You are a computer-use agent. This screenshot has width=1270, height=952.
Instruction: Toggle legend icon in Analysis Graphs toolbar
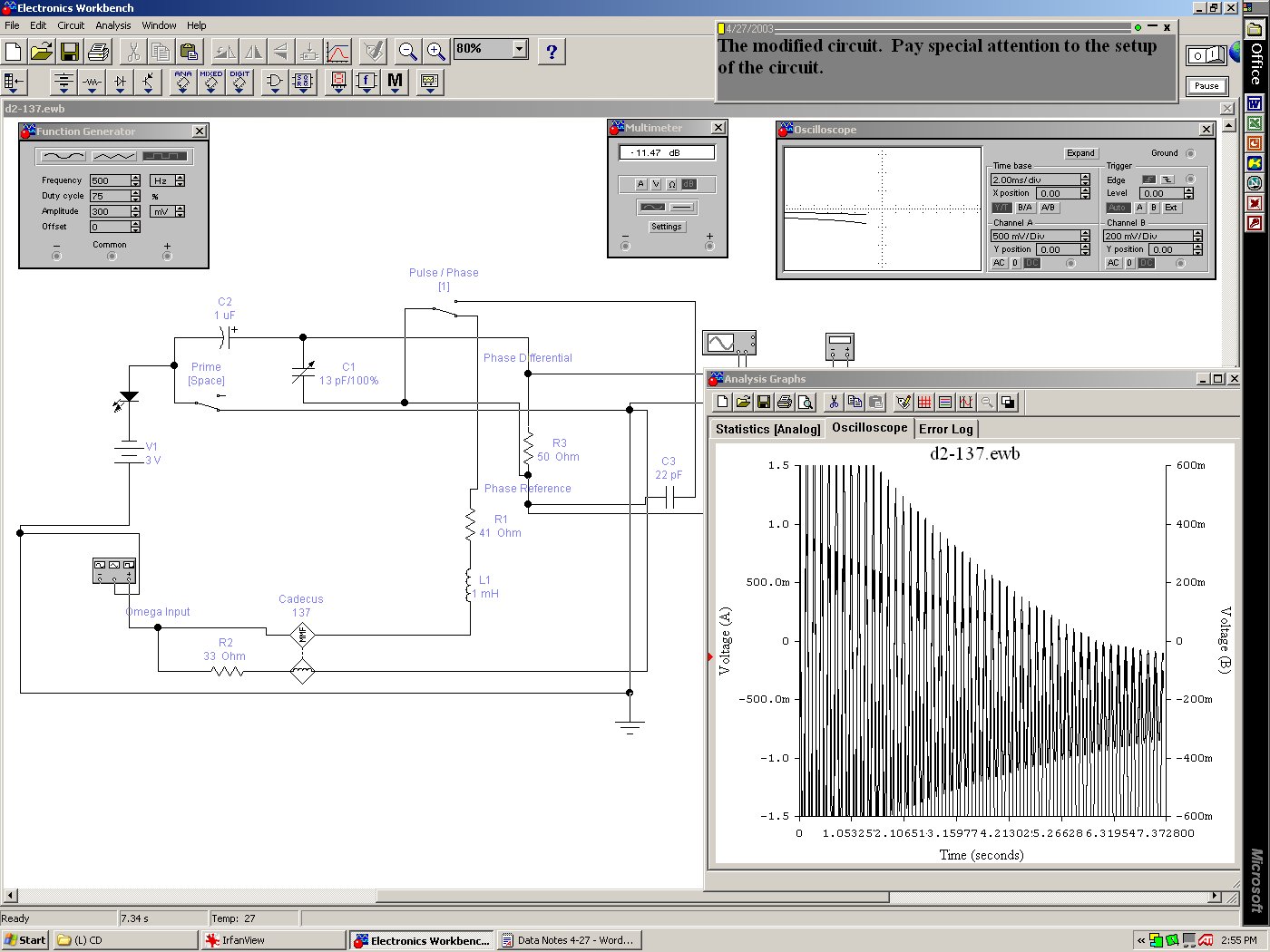(x=945, y=402)
